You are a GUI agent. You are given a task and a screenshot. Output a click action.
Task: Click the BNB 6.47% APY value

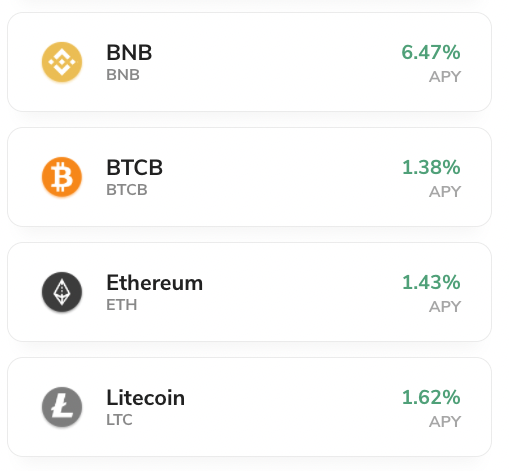click(431, 53)
